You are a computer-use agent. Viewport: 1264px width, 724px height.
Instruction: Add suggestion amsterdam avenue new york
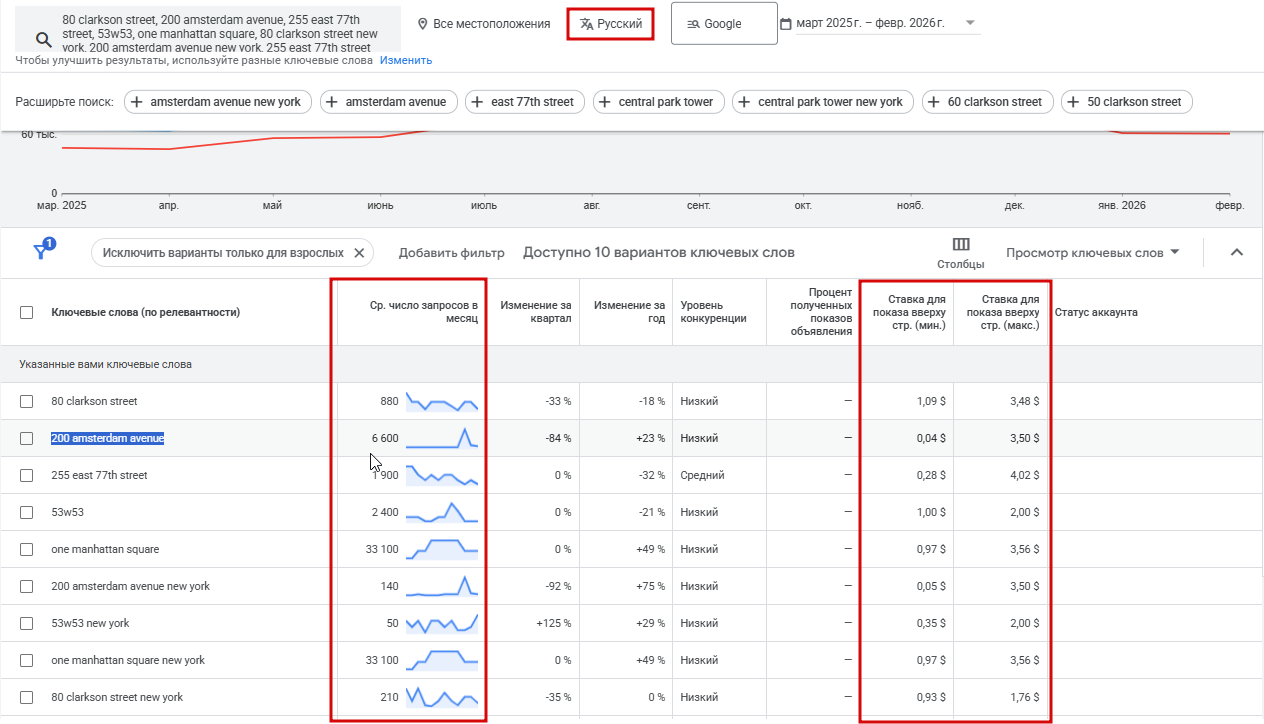[218, 102]
